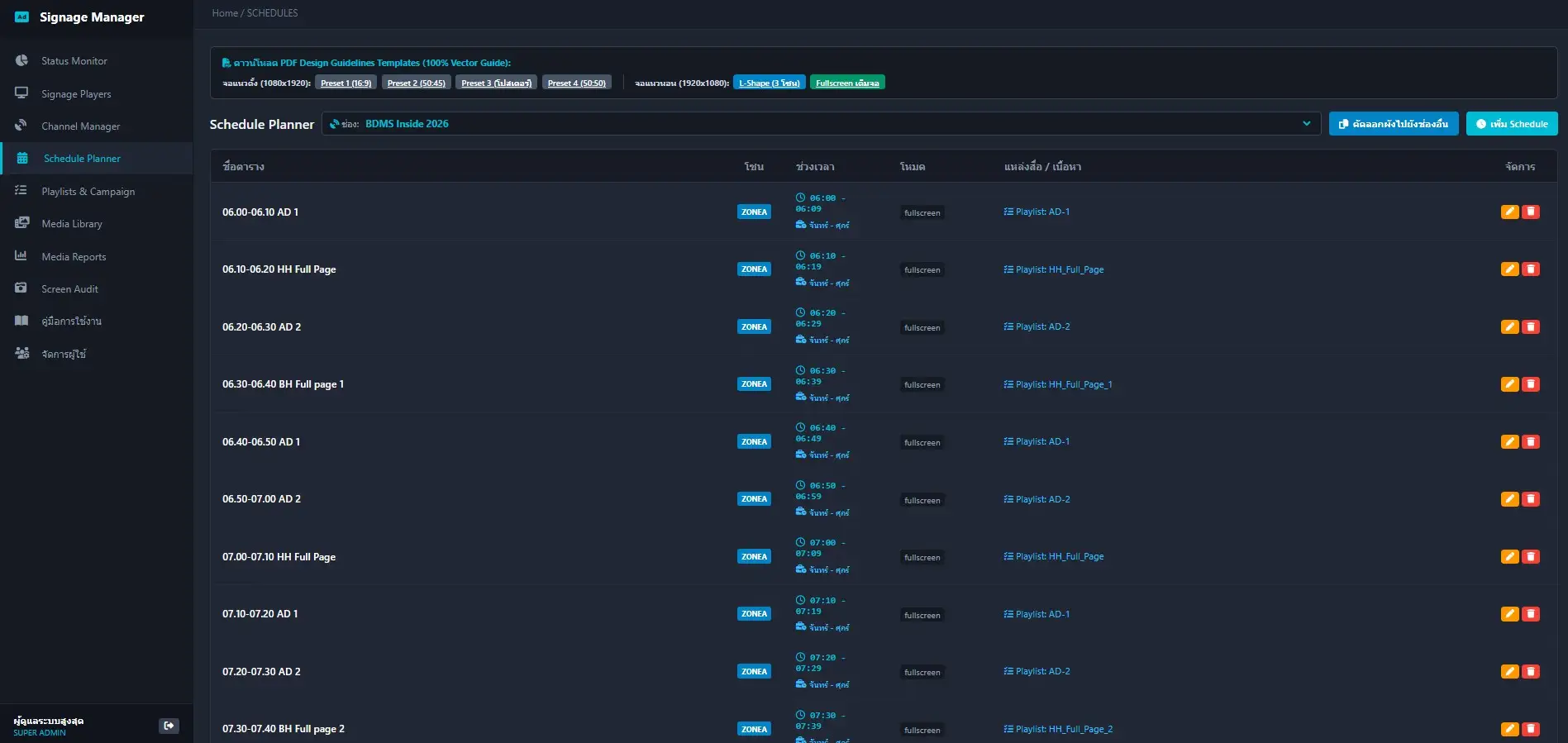1568x743 pixels.
Task: Show Media Reports page
Action: 97,256
